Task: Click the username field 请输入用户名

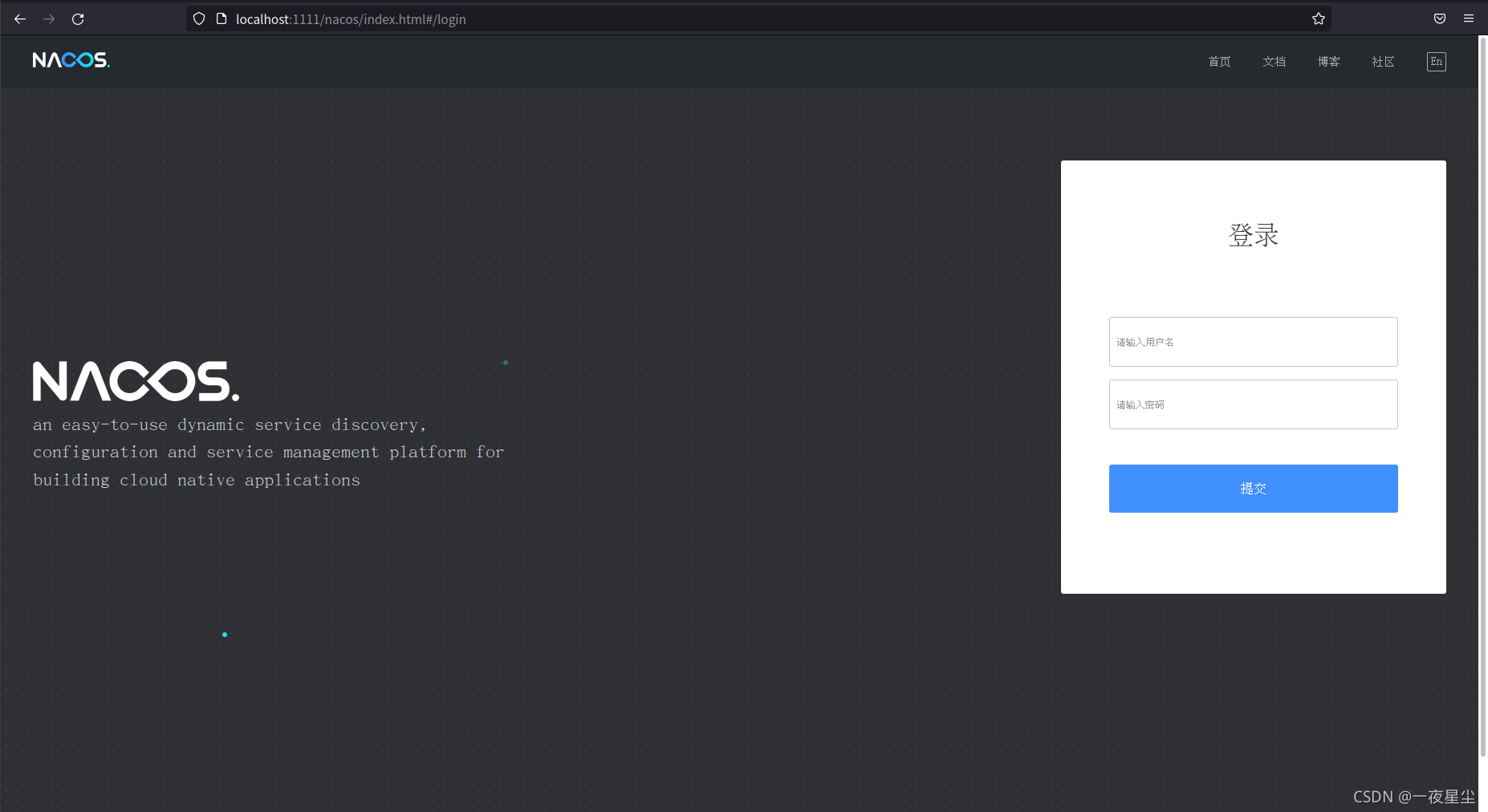Action: pyautogui.click(x=1254, y=342)
